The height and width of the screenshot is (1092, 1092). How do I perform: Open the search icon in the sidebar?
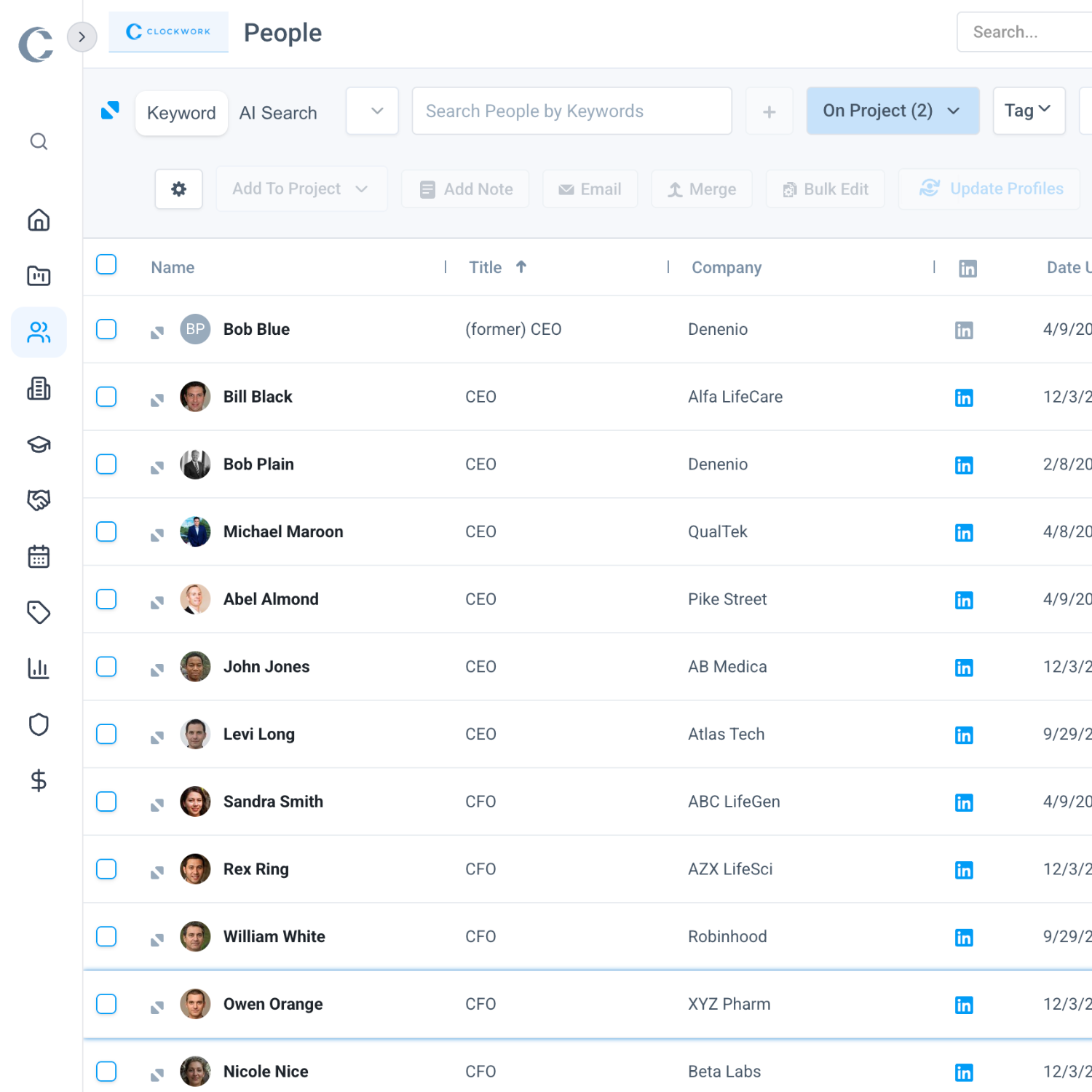(x=39, y=142)
